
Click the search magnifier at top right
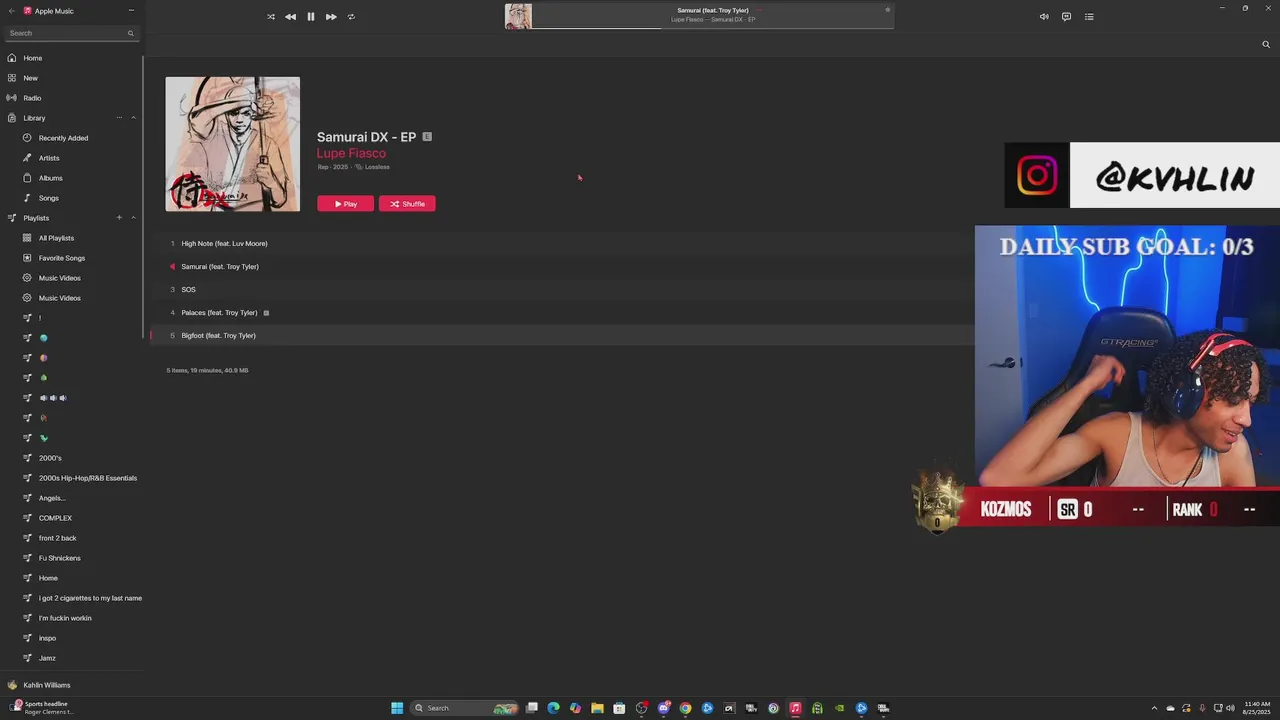tap(1266, 44)
